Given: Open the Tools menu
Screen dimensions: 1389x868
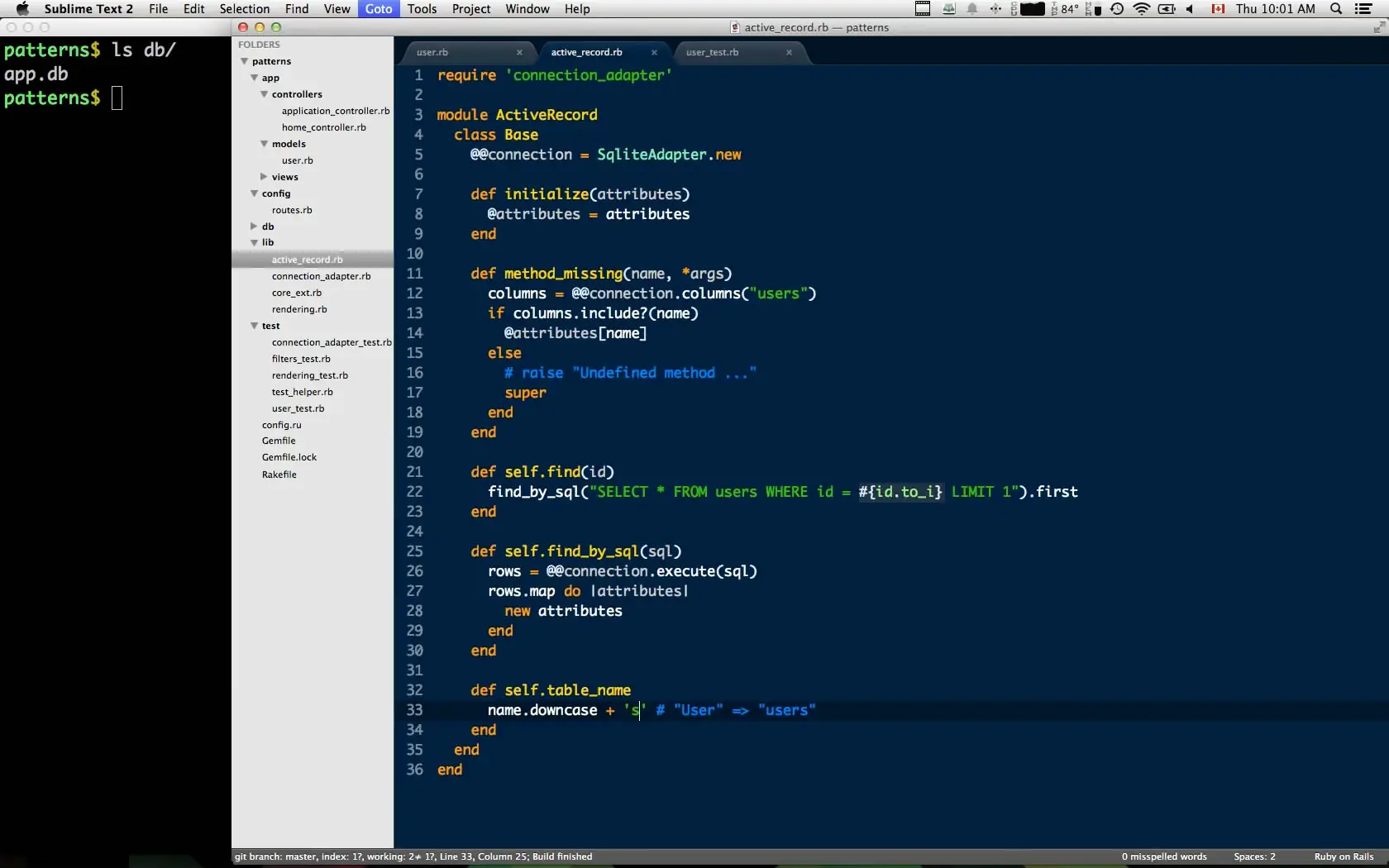Looking at the screenshot, I should click(x=422, y=9).
